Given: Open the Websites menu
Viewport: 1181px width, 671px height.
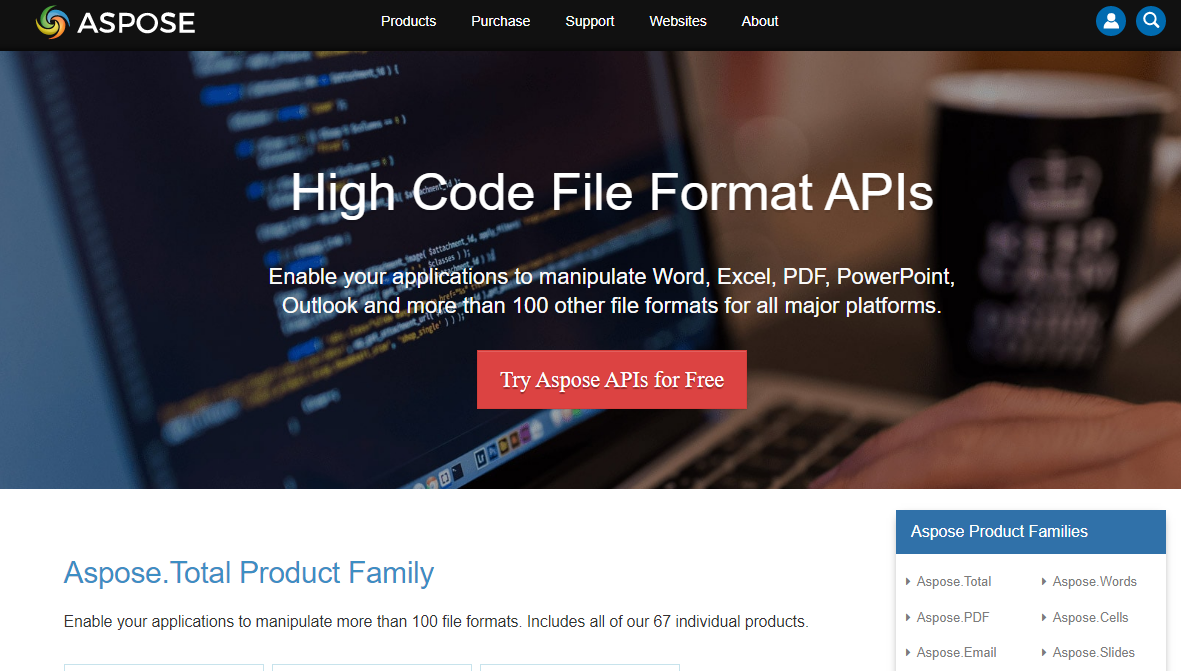Looking at the screenshot, I should click(678, 21).
